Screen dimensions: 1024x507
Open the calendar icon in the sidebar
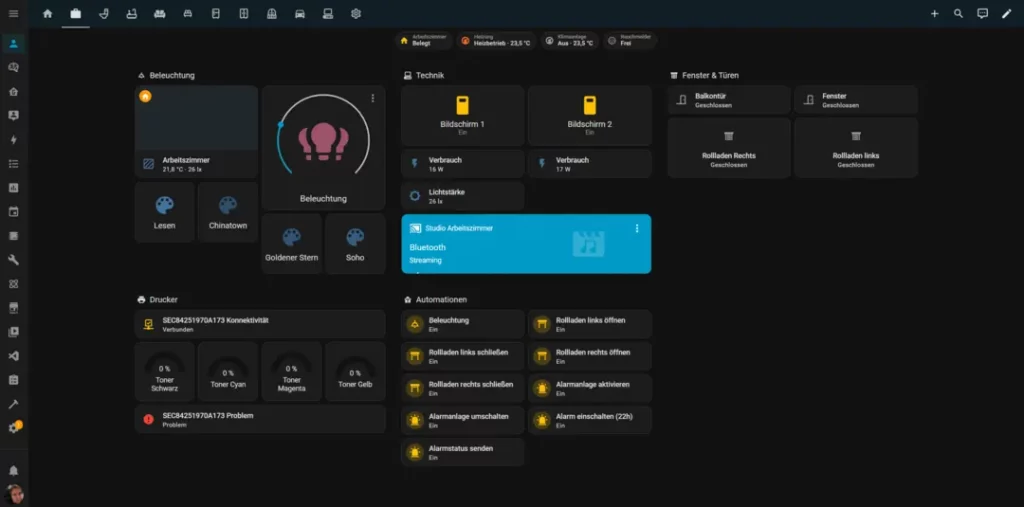14,212
